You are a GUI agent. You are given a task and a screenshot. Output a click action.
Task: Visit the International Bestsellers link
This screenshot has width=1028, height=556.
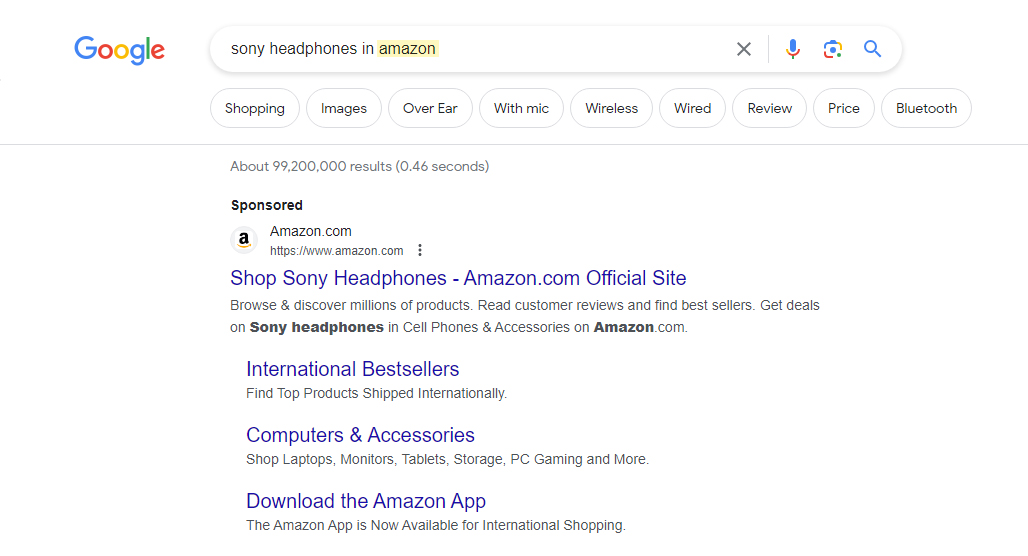(x=353, y=369)
